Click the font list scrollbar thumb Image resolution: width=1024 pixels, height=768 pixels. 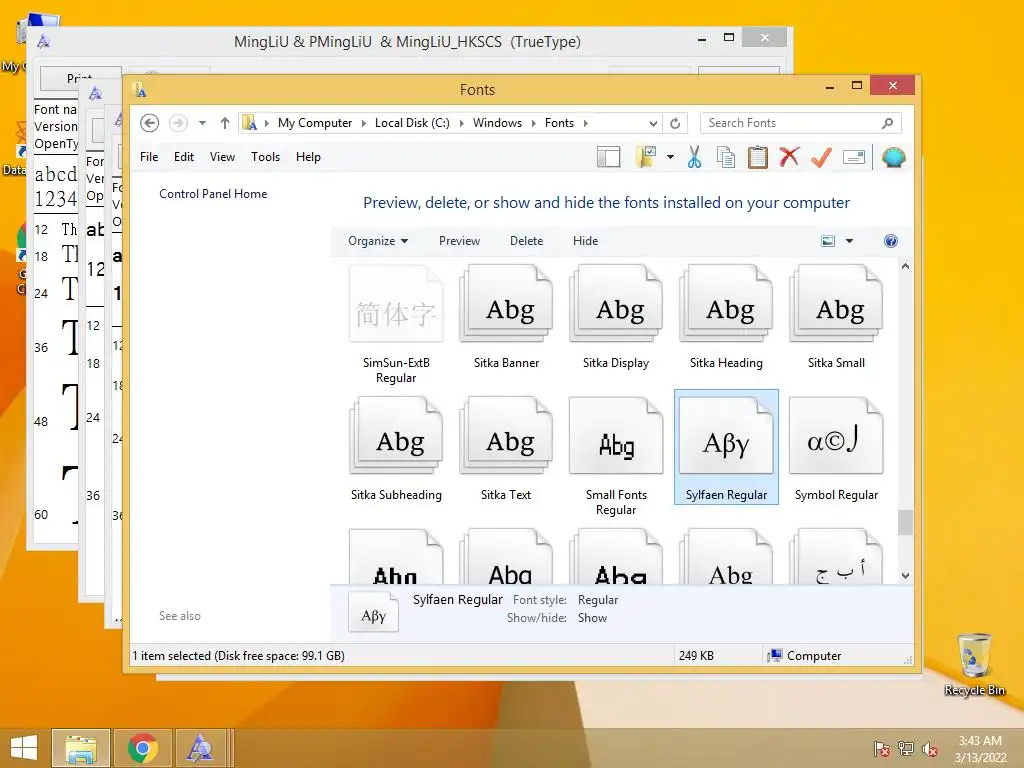(905, 522)
